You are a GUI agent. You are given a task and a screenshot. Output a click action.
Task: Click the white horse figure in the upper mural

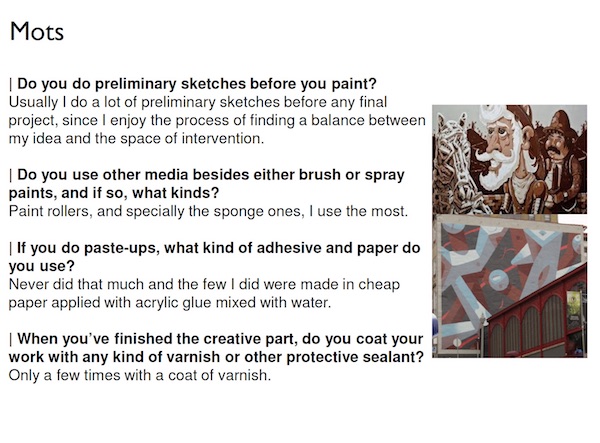pyautogui.click(x=453, y=161)
